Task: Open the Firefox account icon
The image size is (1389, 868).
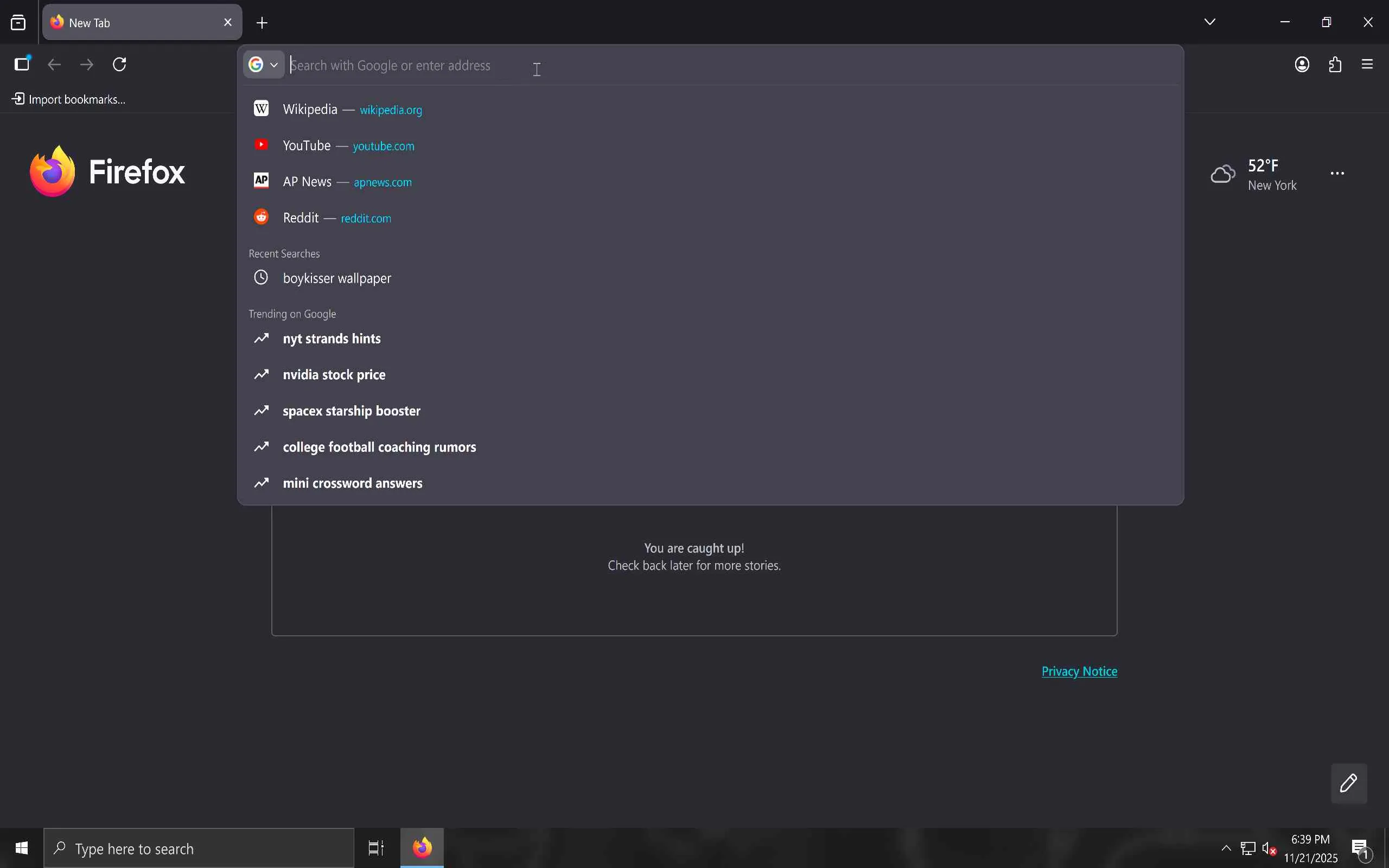Action: (x=1302, y=65)
